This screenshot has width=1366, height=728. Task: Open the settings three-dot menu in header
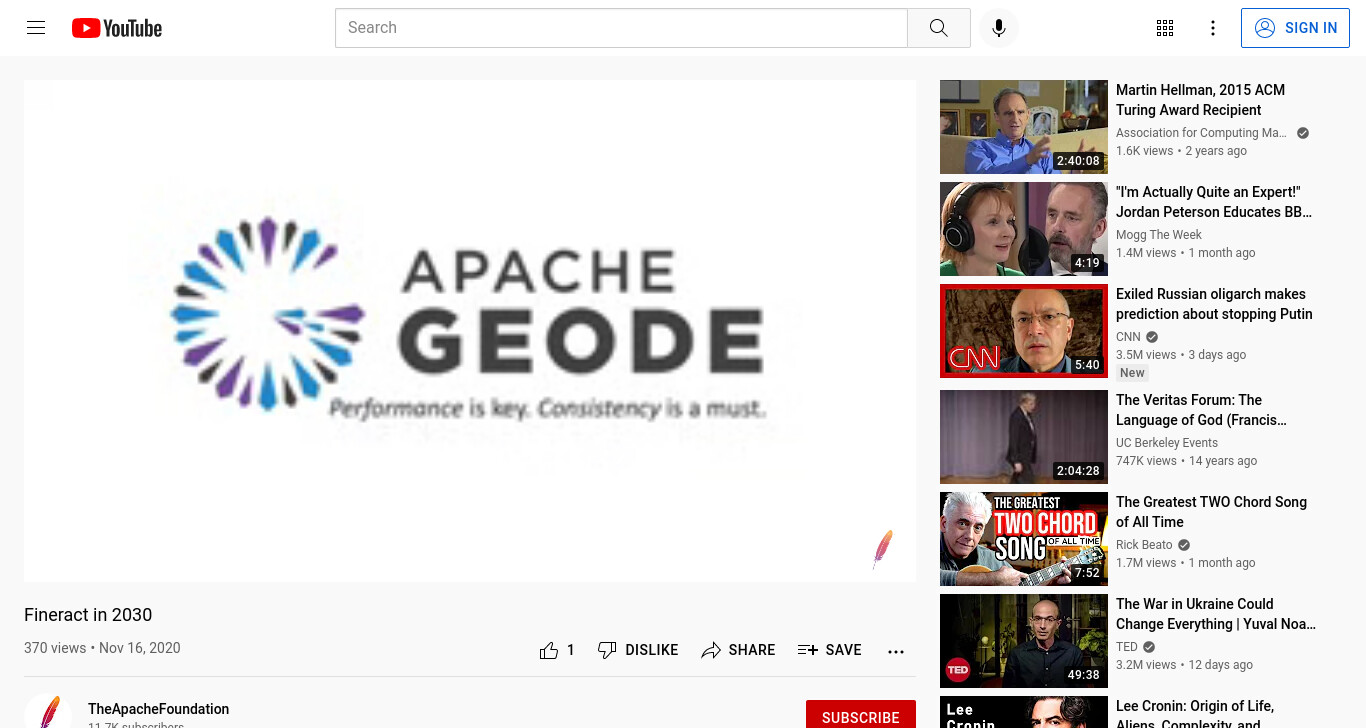(1213, 28)
